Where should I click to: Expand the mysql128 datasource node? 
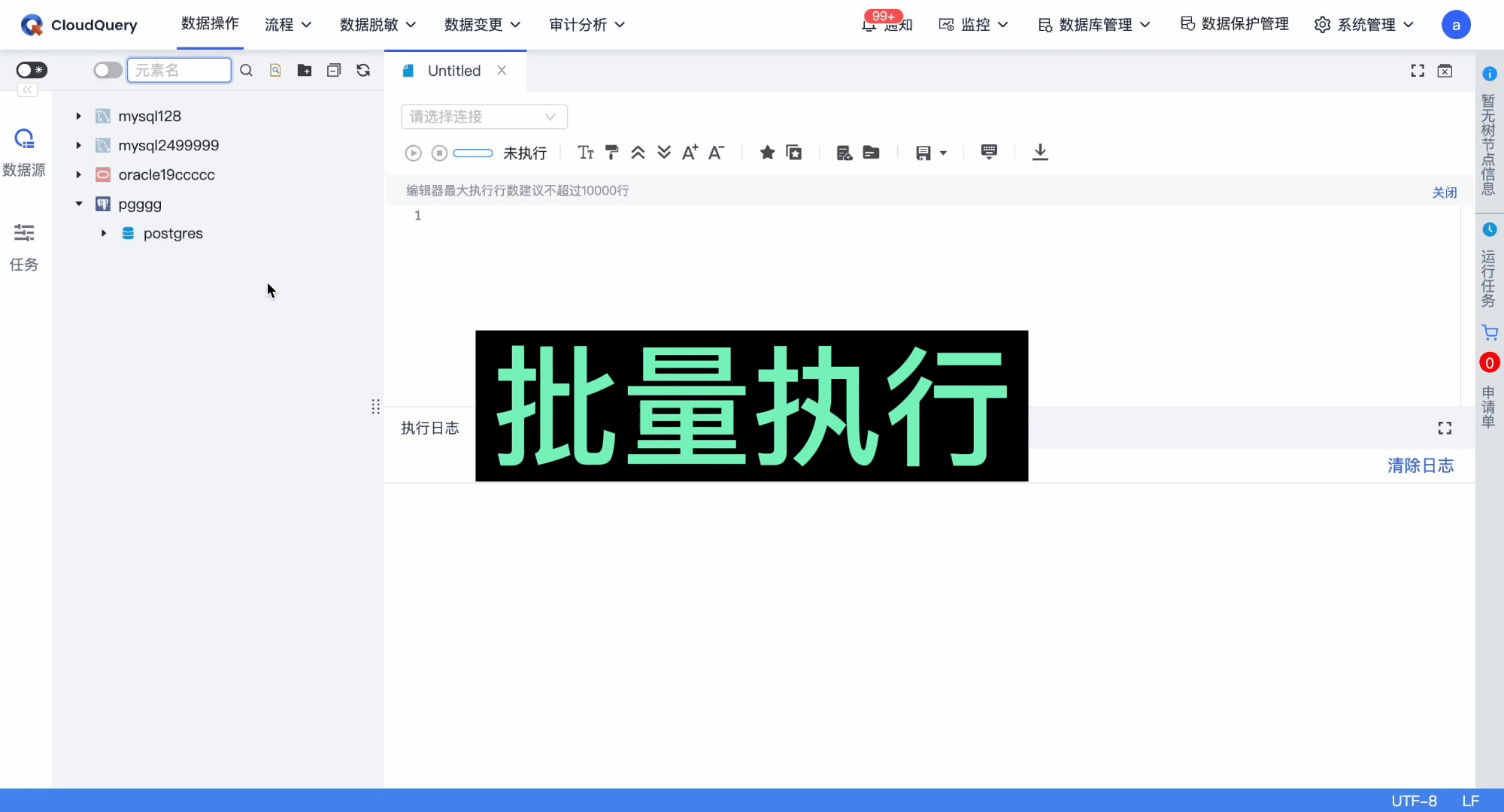point(78,116)
